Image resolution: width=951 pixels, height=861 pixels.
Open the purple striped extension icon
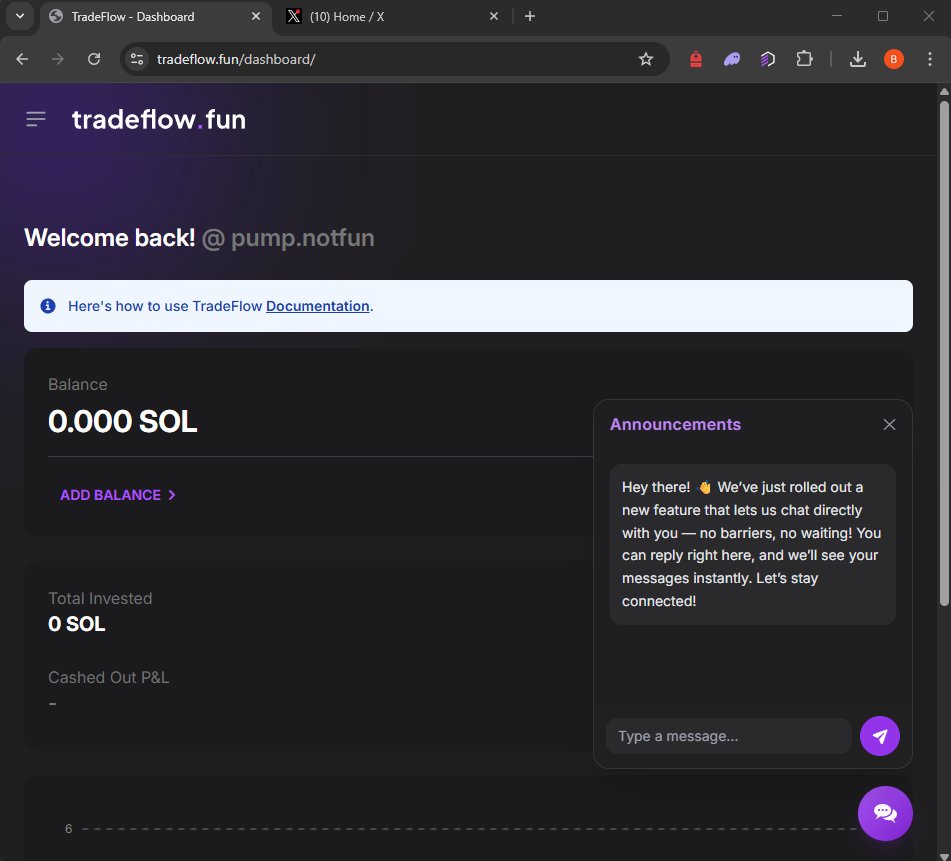click(x=768, y=59)
